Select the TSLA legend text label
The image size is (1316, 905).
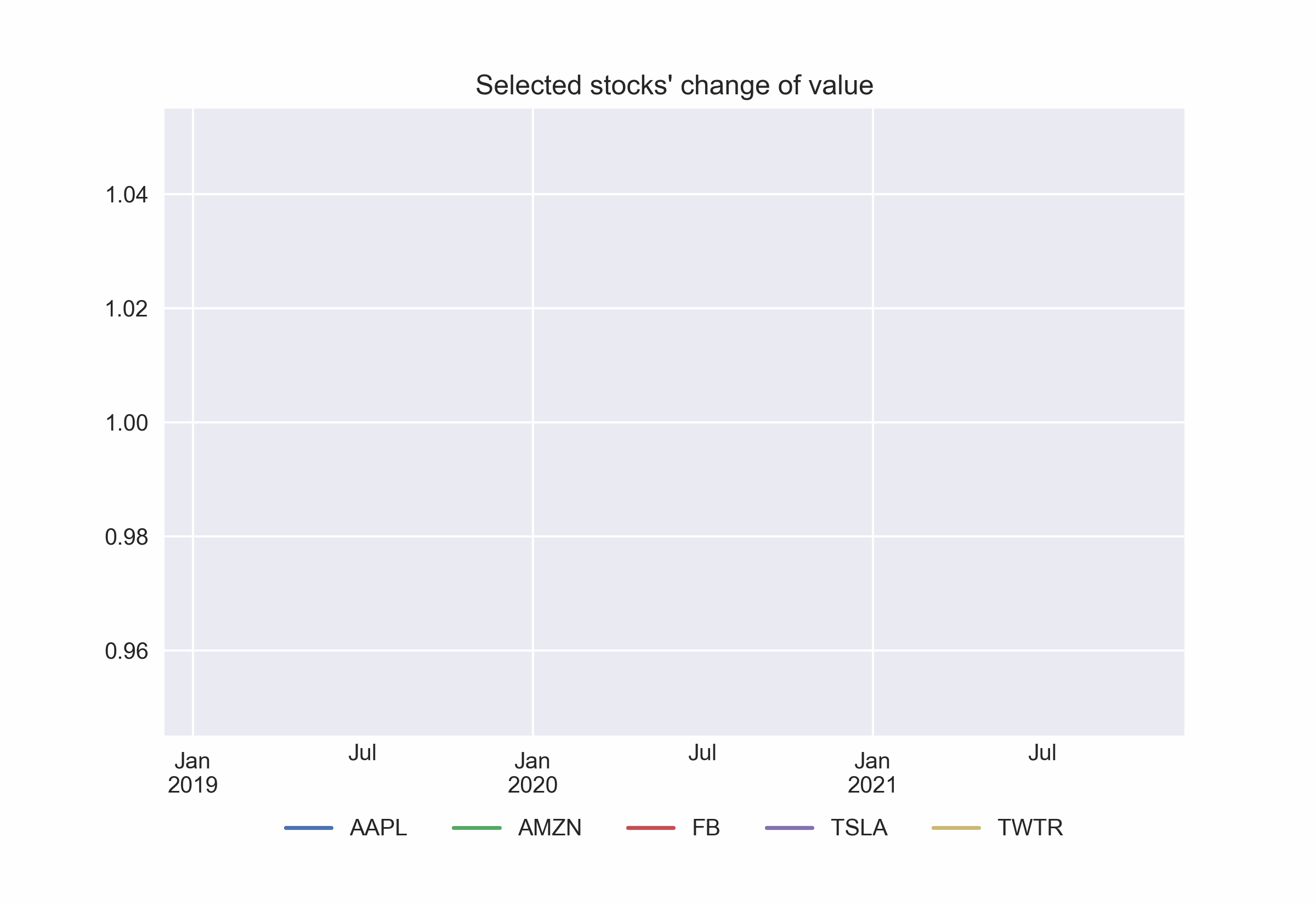(x=859, y=828)
